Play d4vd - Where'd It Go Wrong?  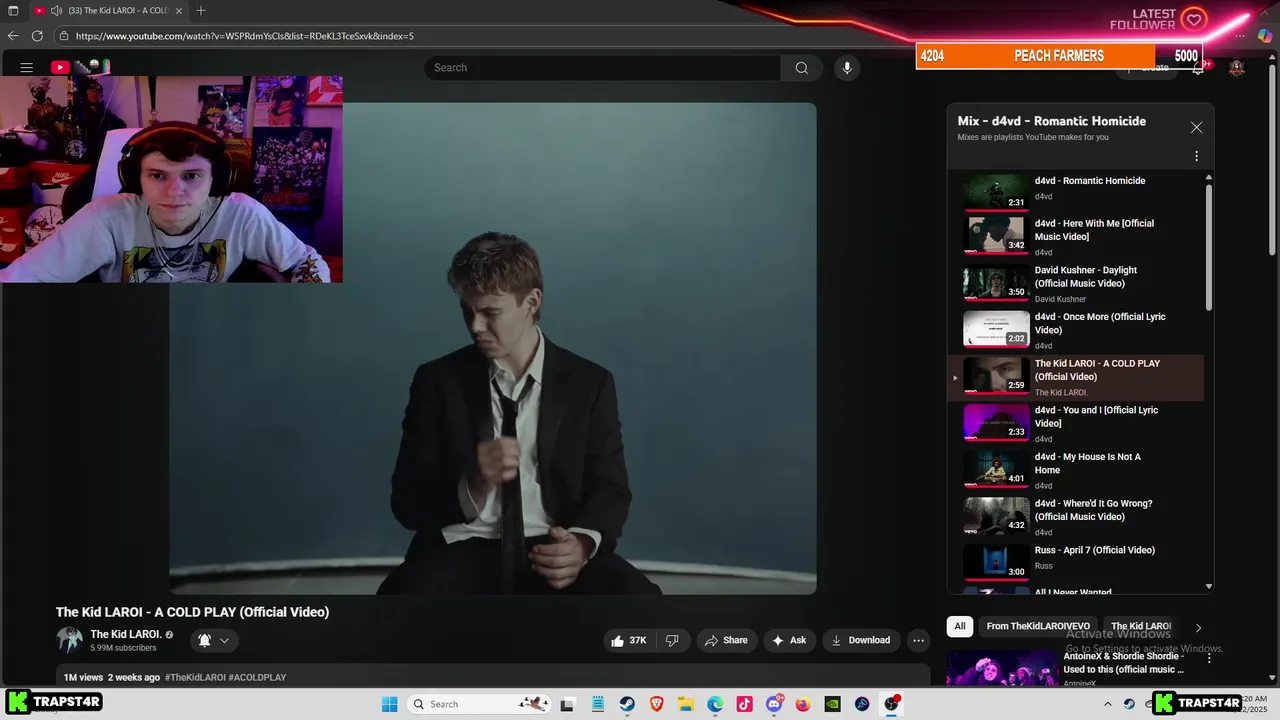[1076, 517]
